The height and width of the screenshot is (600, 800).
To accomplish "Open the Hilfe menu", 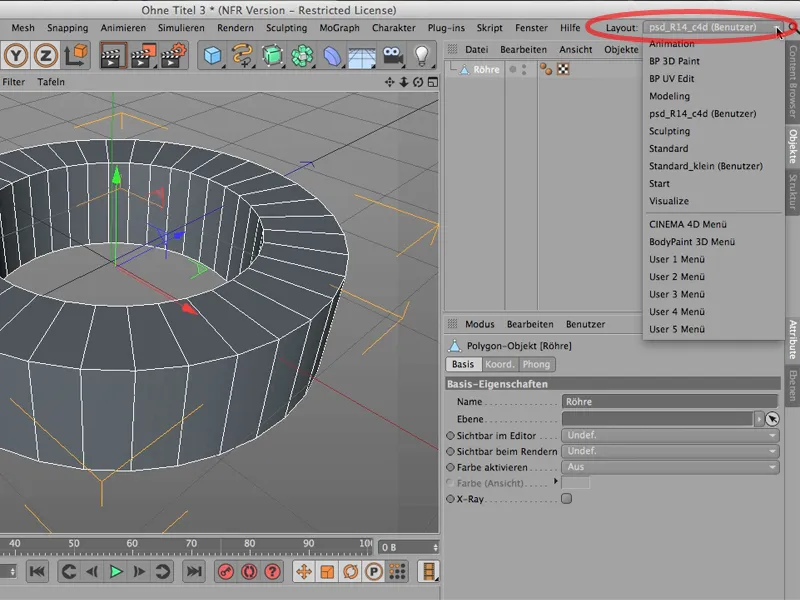I will coord(570,28).
